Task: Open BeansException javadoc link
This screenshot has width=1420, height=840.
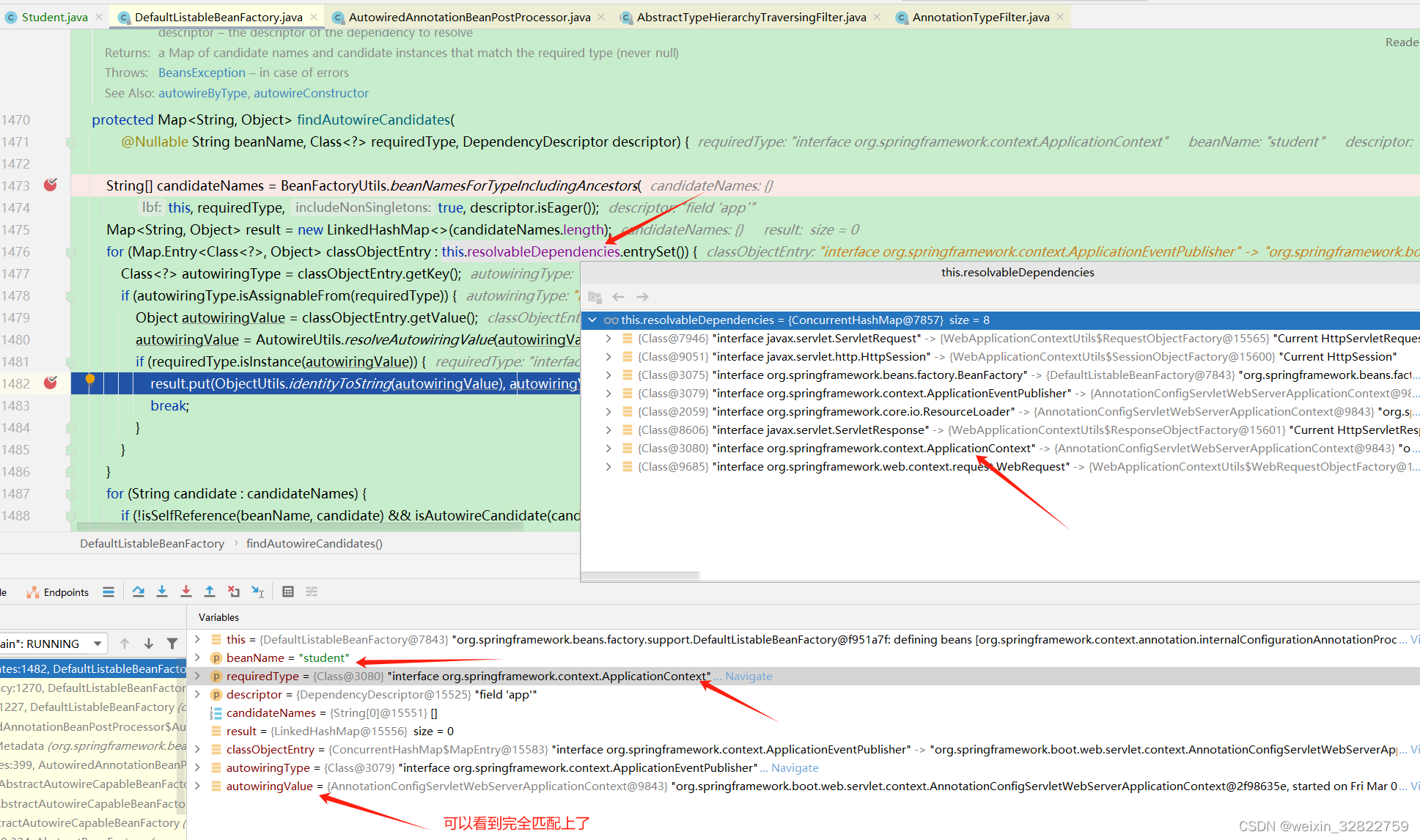Action: [202, 73]
